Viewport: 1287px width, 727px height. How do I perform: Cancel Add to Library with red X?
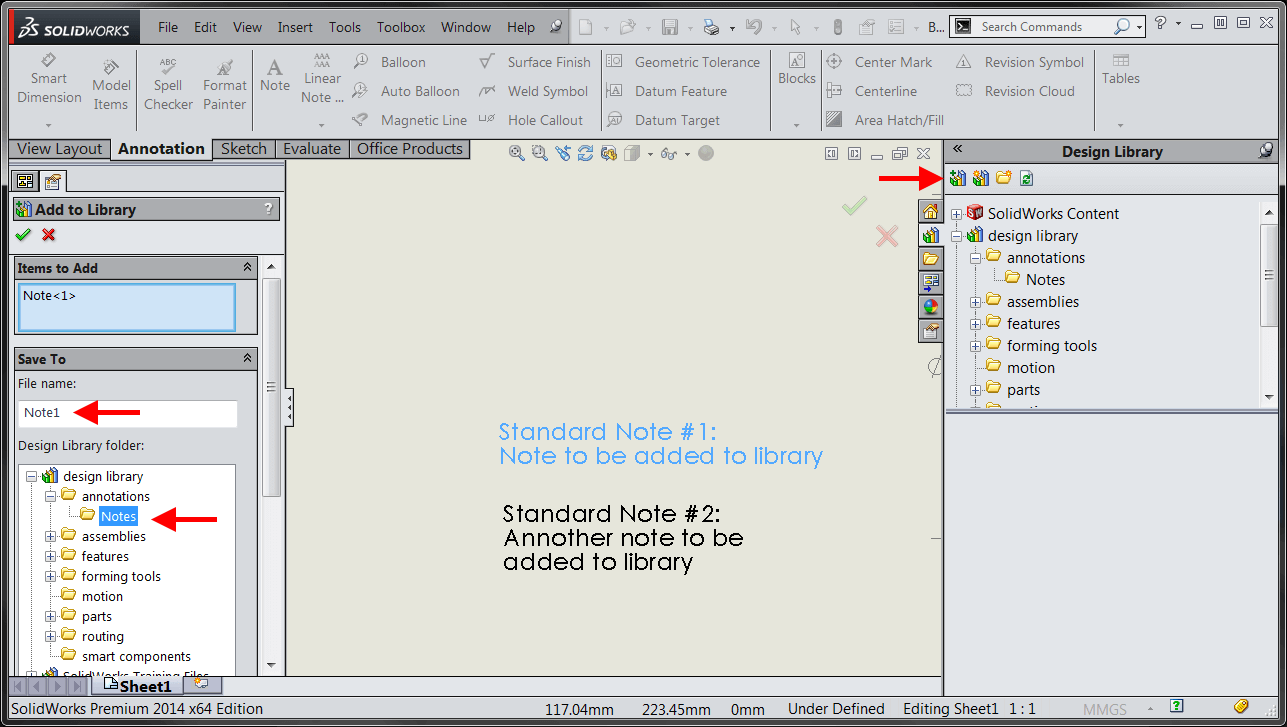(x=48, y=234)
